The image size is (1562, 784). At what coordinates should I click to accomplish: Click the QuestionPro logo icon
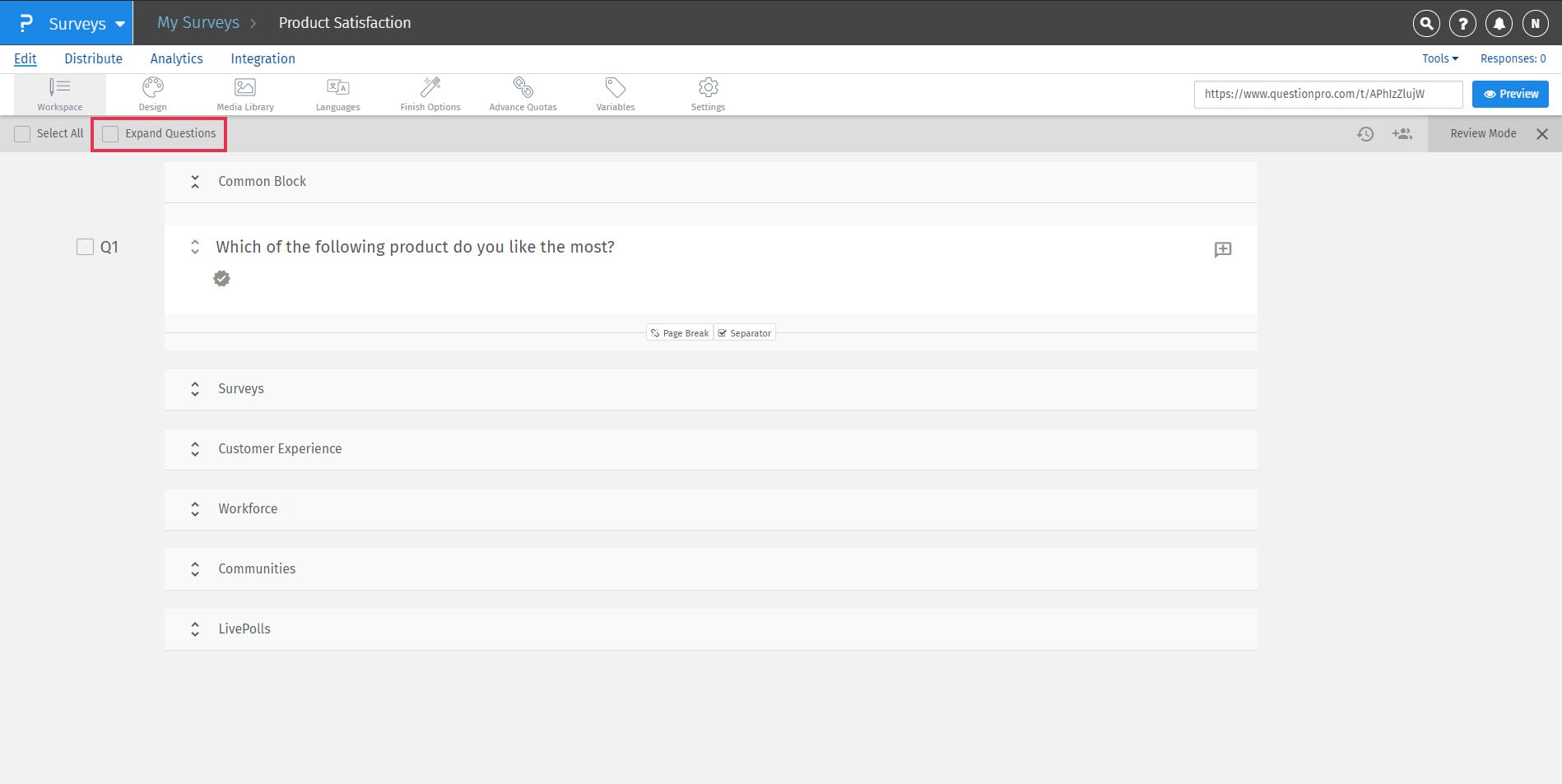point(26,23)
